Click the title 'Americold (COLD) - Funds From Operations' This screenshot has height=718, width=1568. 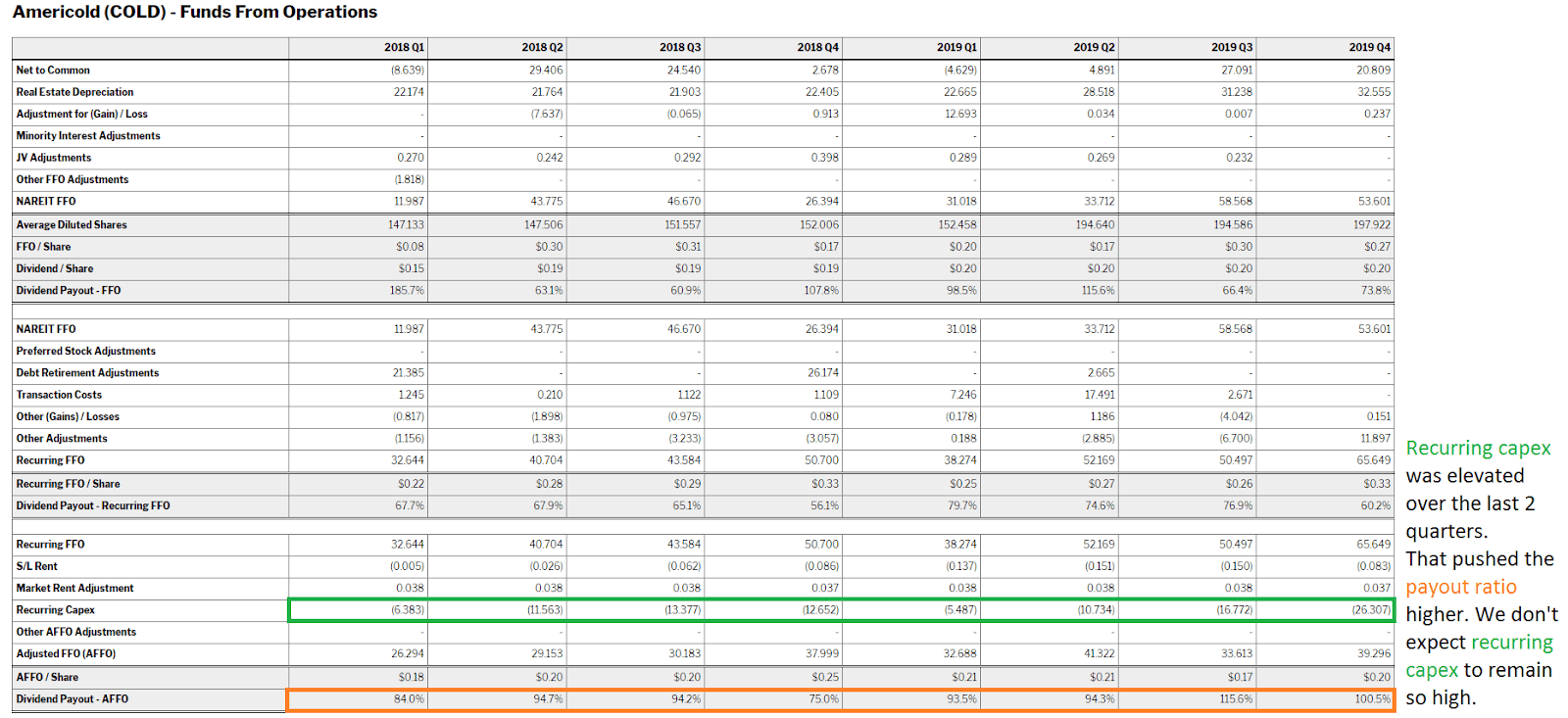(195, 12)
